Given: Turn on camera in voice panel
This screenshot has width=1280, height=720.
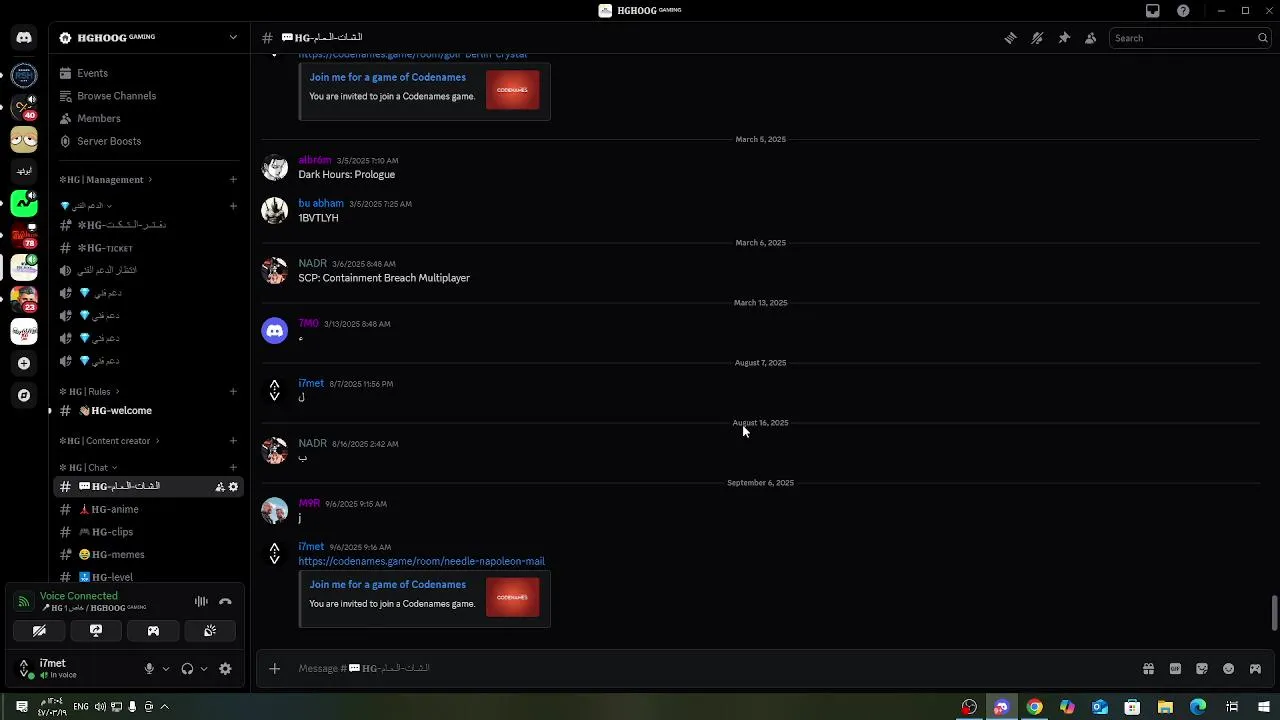Looking at the screenshot, I should click(x=39, y=631).
